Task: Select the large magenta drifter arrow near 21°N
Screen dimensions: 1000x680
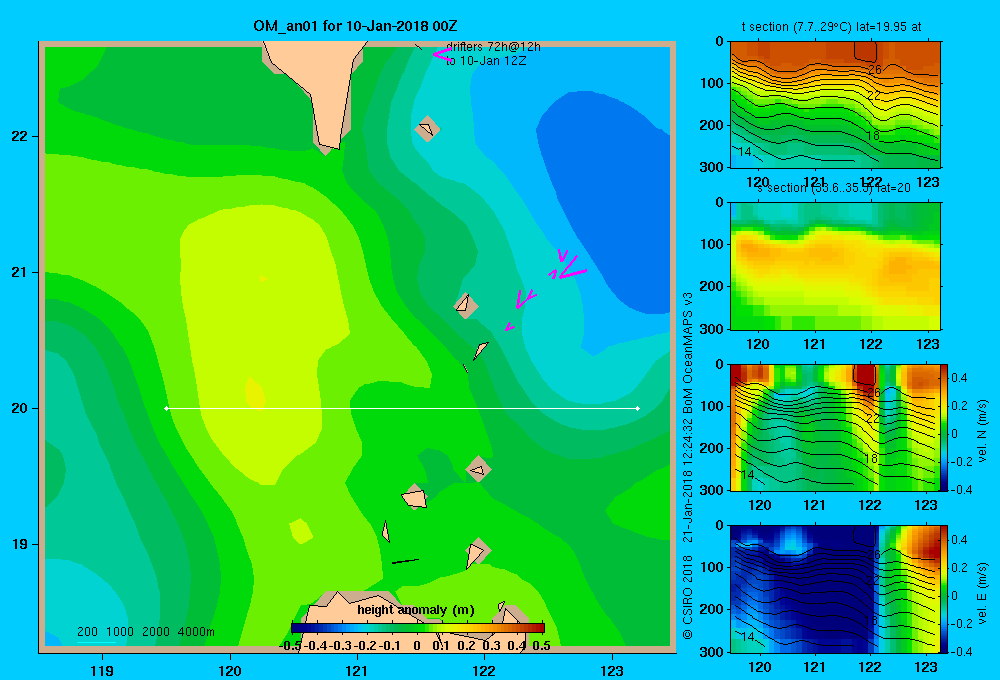Action: pyautogui.click(x=571, y=268)
